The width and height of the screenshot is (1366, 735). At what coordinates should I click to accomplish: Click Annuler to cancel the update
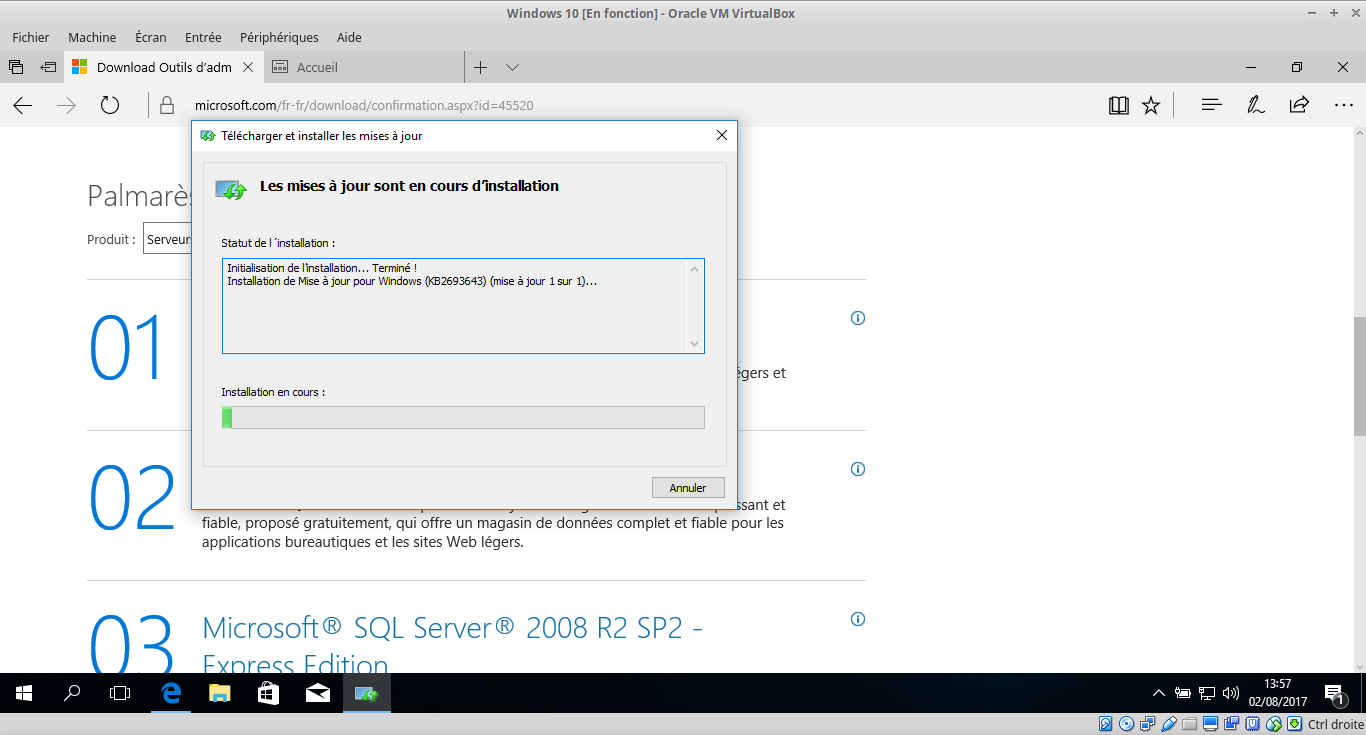pos(688,488)
